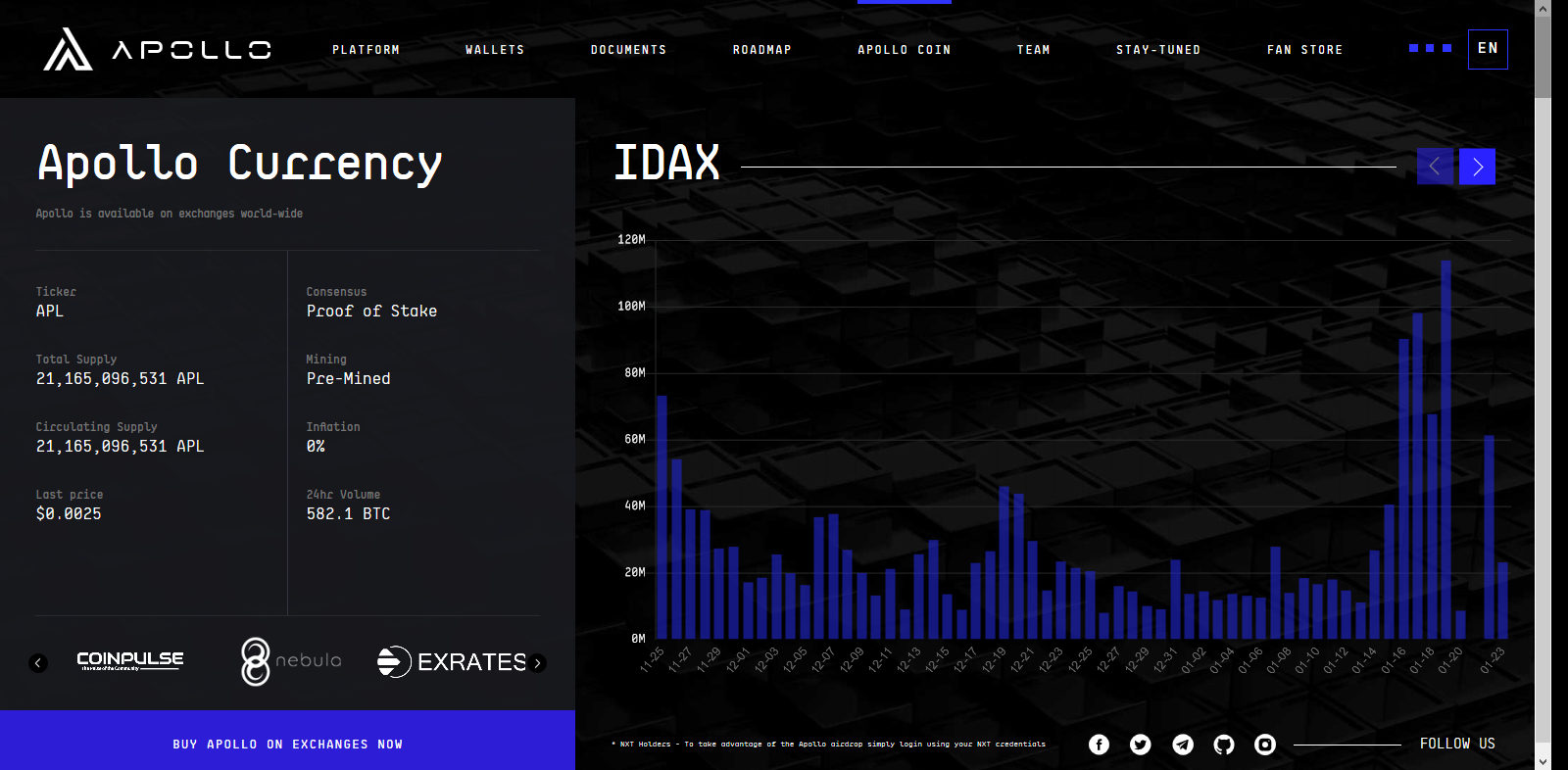
Task: Click the Nebula exchange logo
Action: point(291,661)
